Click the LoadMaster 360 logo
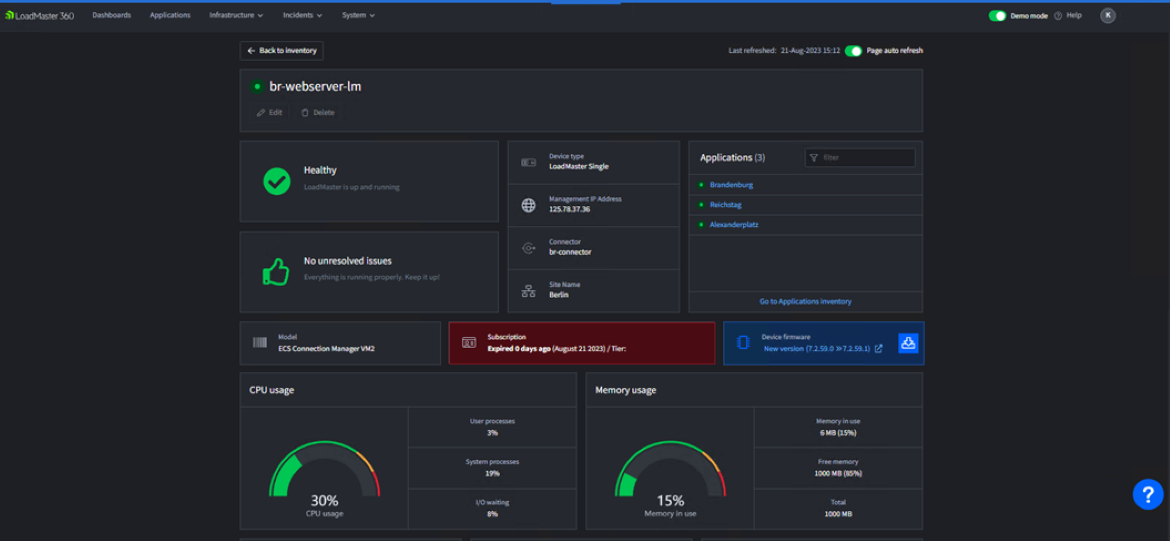Viewport: 1170px width, 541px height. (39, 16)
